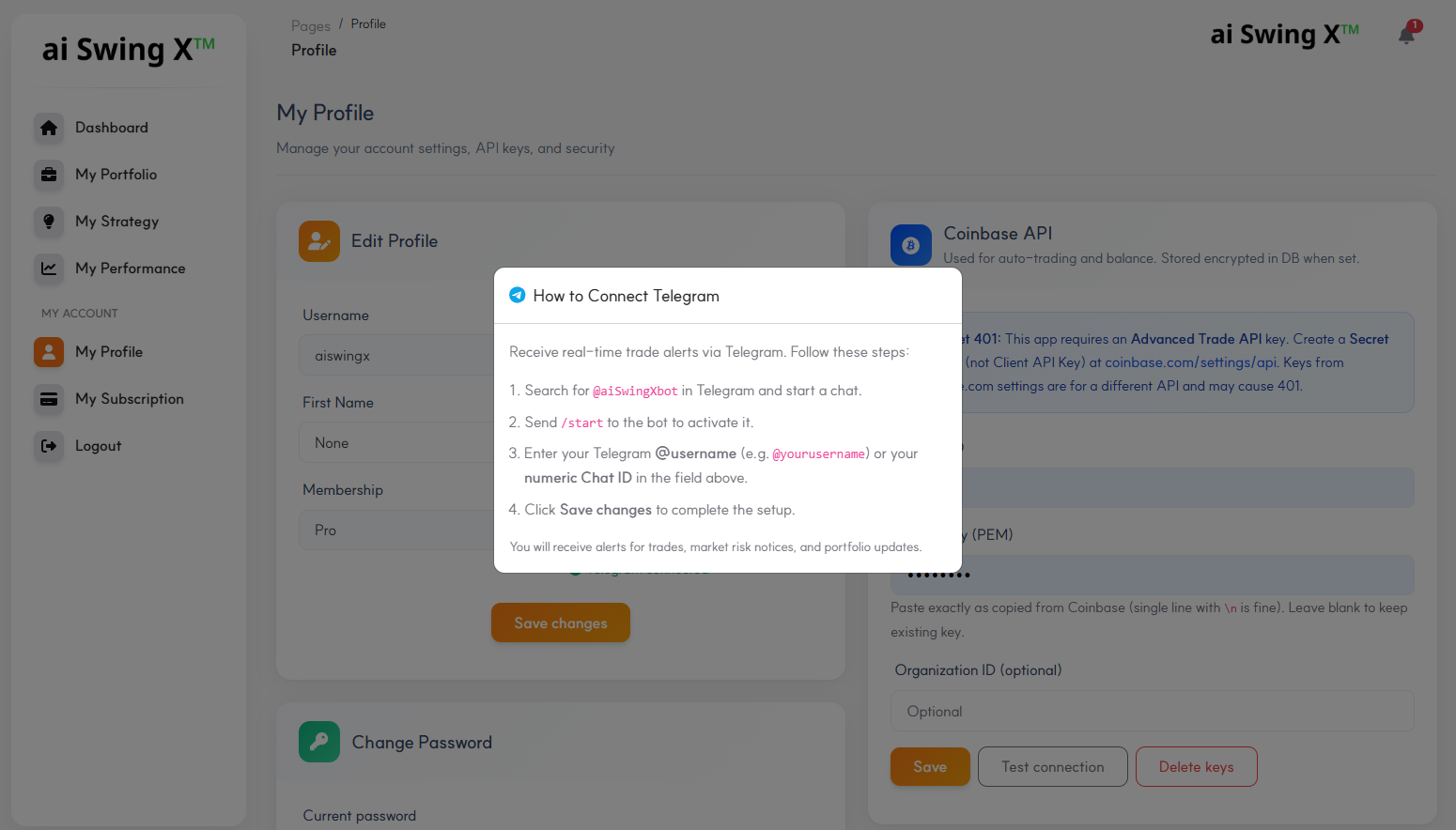The width and height of the screenshot is (1456, 830).
Task: Run Test connection for Coinbase keys
Action: pos(1052,766)
